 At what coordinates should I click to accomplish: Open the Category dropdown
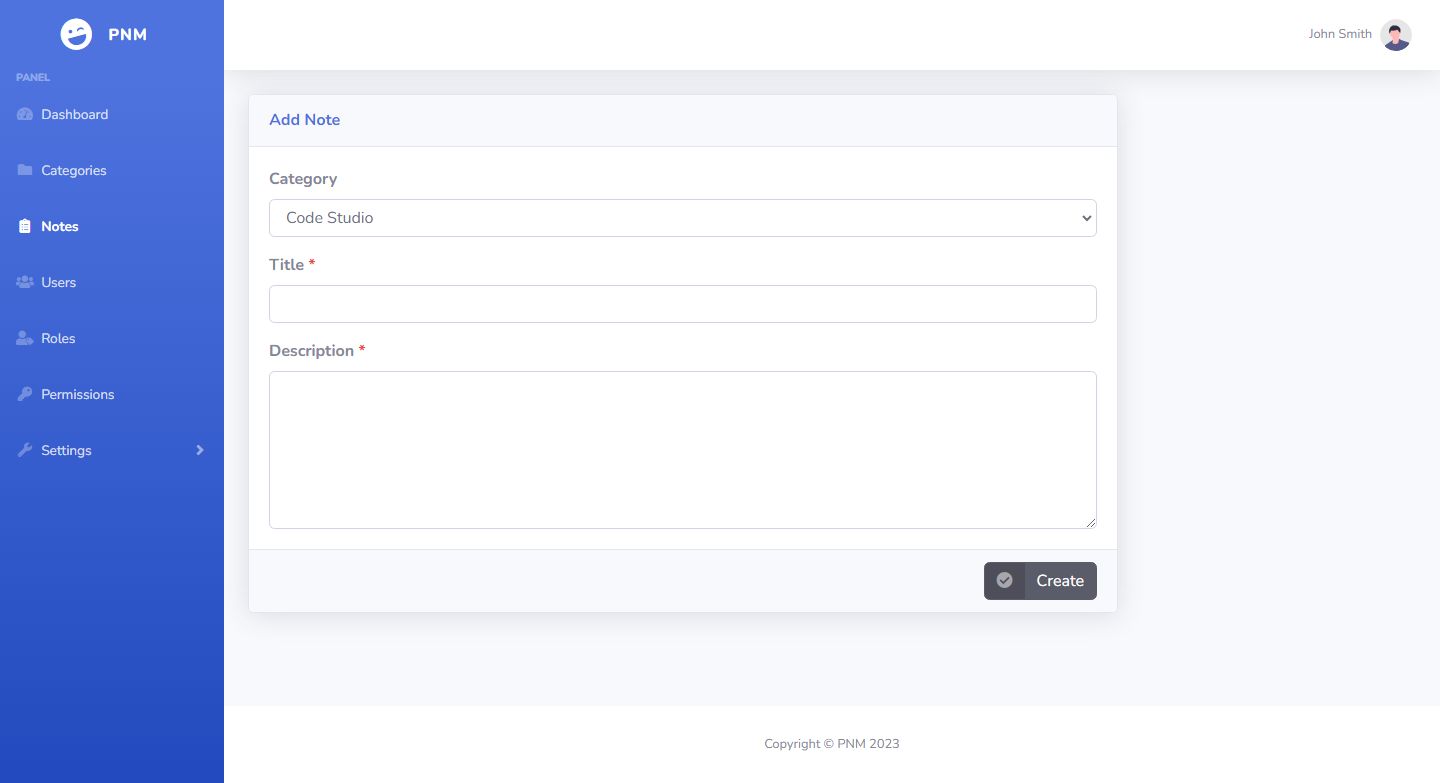click(682, 218)
